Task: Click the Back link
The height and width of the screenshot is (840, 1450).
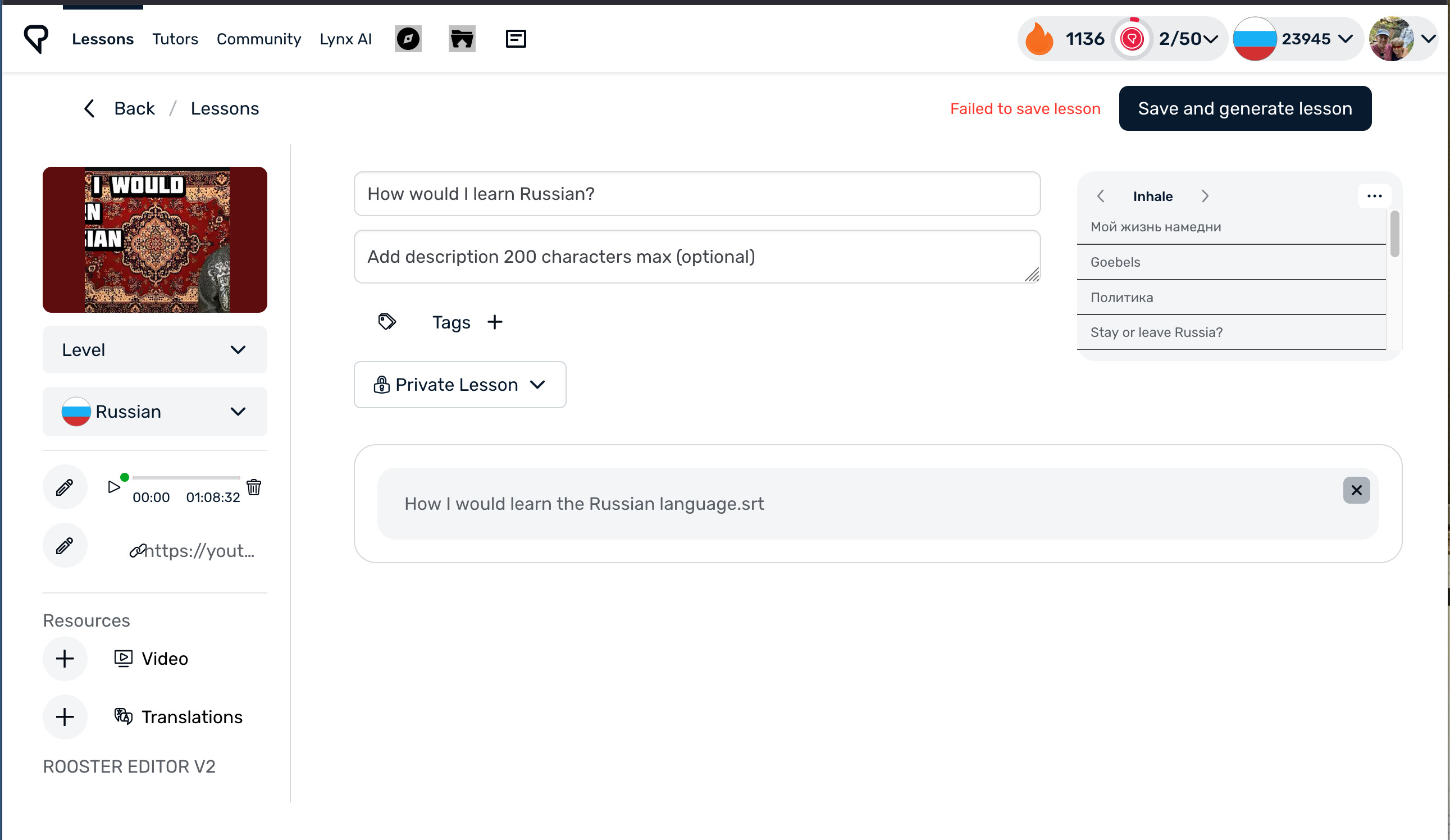Action: pos(134,109)
